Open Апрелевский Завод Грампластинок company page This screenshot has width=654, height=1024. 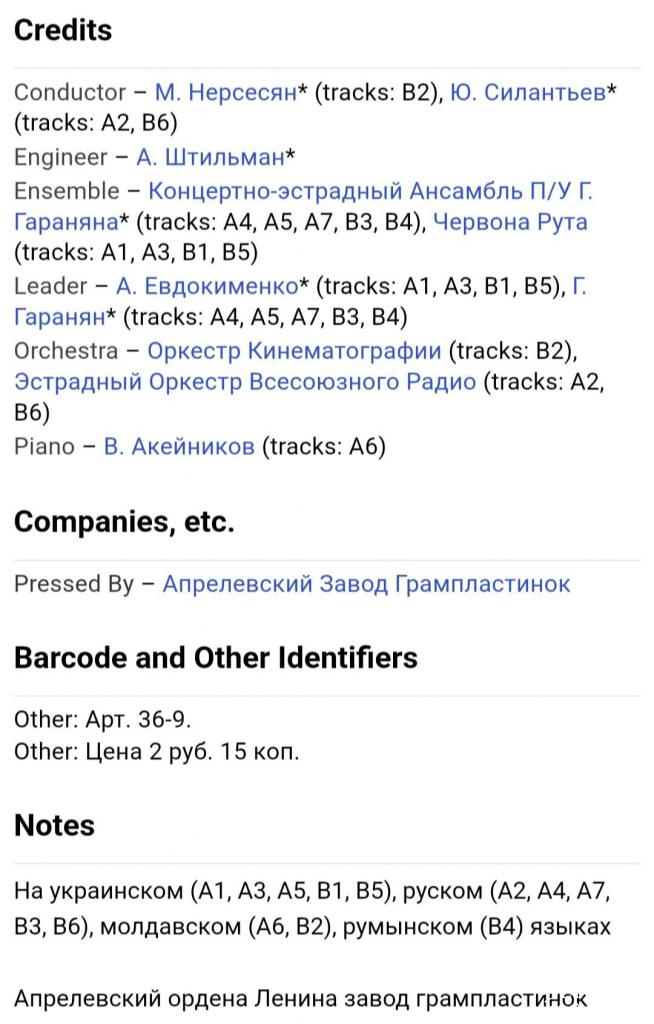[x=366, y=584]
